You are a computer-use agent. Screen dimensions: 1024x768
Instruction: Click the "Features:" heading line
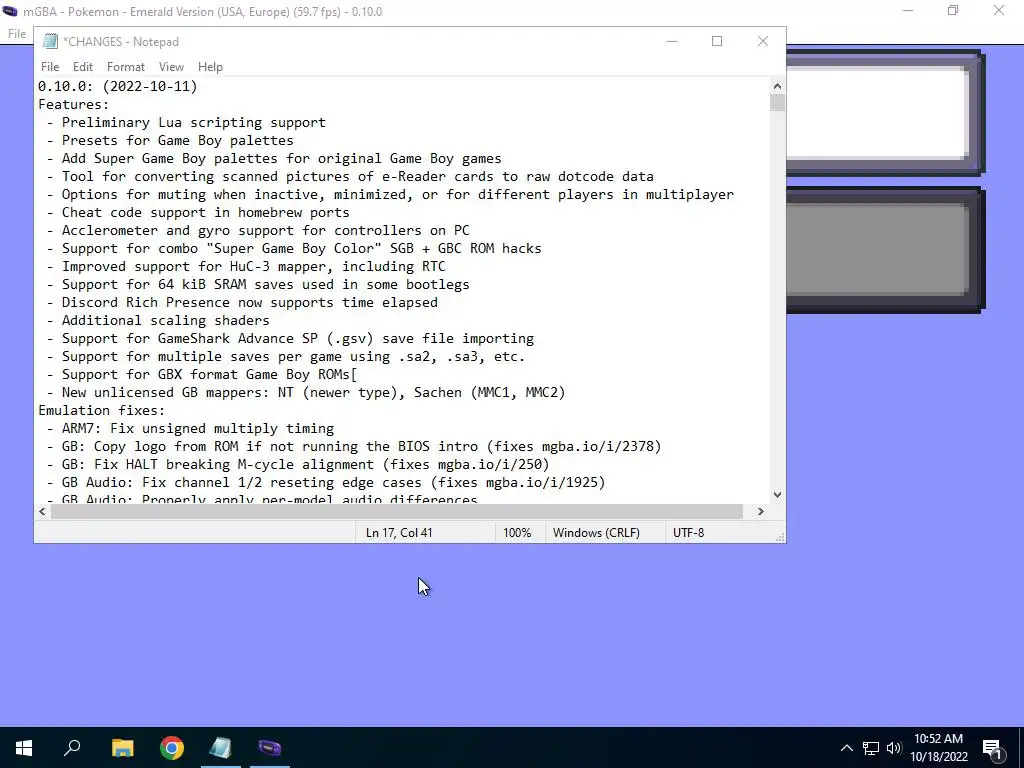tap(74, 104)
